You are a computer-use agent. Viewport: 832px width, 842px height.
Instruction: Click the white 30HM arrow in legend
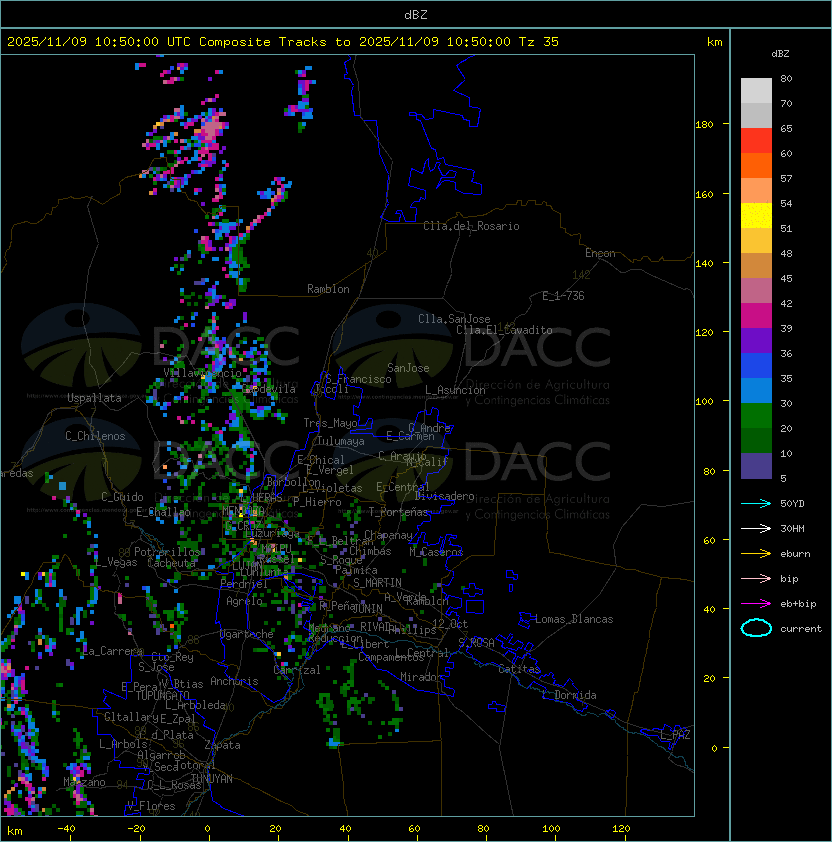pos(756,528)
